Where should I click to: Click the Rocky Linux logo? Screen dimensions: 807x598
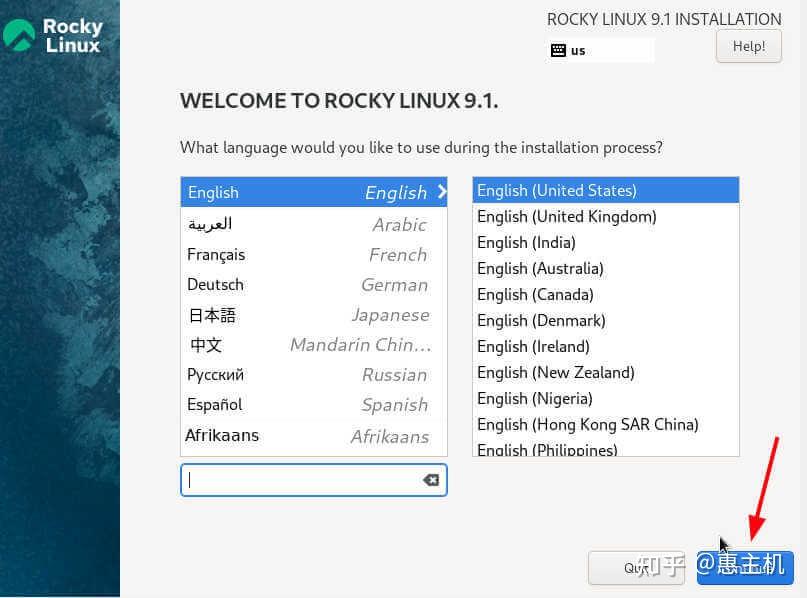click(55, 35)
